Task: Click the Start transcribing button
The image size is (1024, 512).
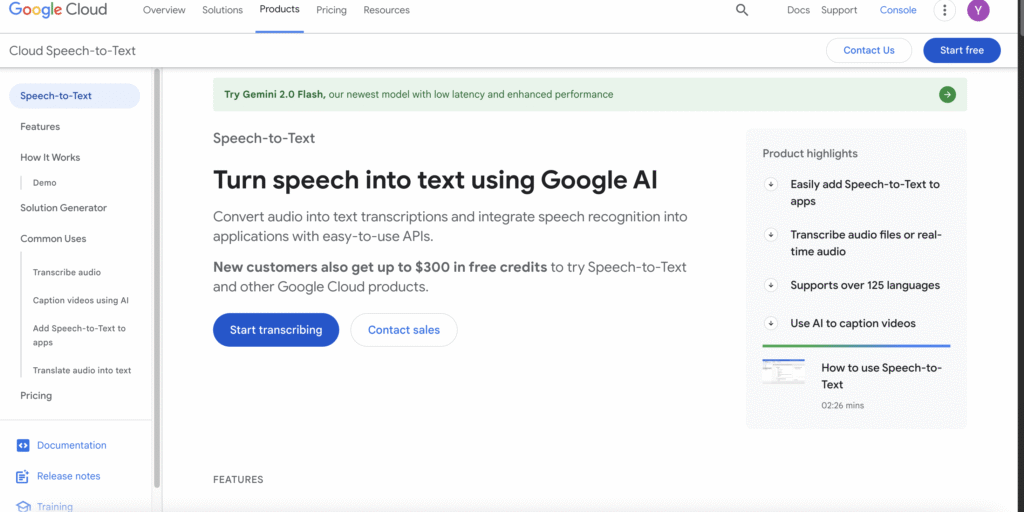Action: 276,330
